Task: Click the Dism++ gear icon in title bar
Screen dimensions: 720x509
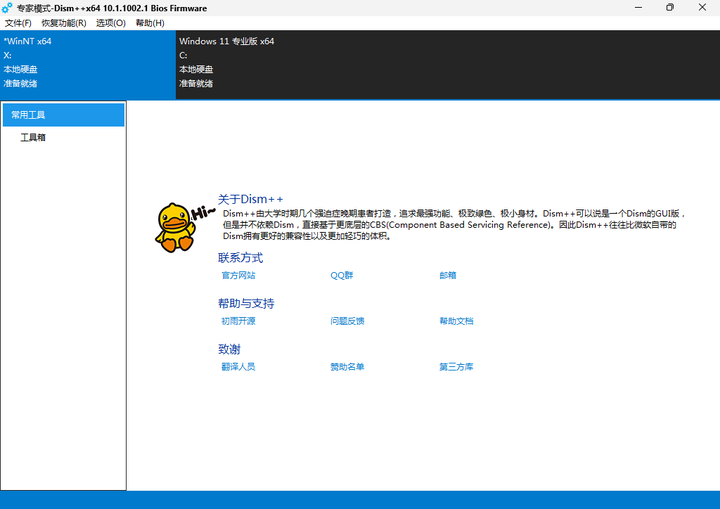Action: (7, 8)
